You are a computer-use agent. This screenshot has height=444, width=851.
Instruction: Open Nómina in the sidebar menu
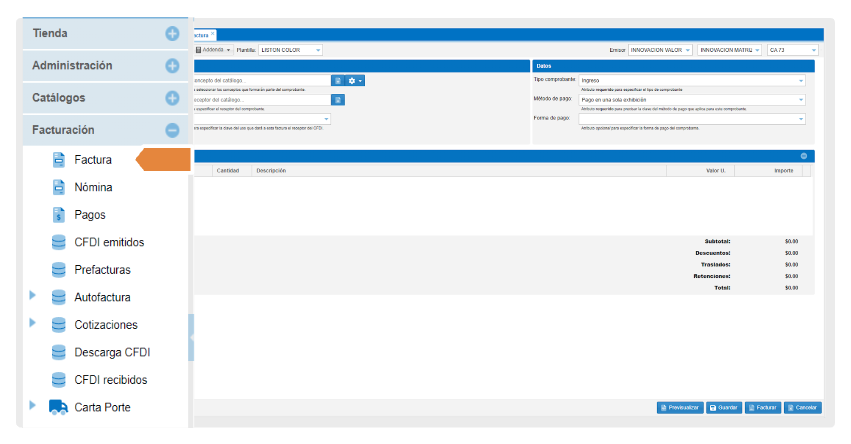pyautogui.click(x=93, y=187)
